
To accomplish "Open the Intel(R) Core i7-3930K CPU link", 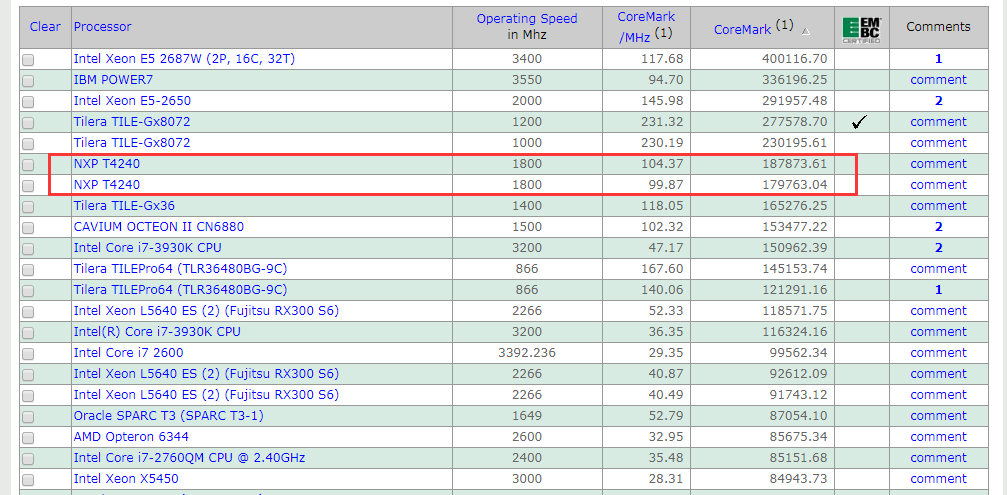I will [x=157, y=332].
